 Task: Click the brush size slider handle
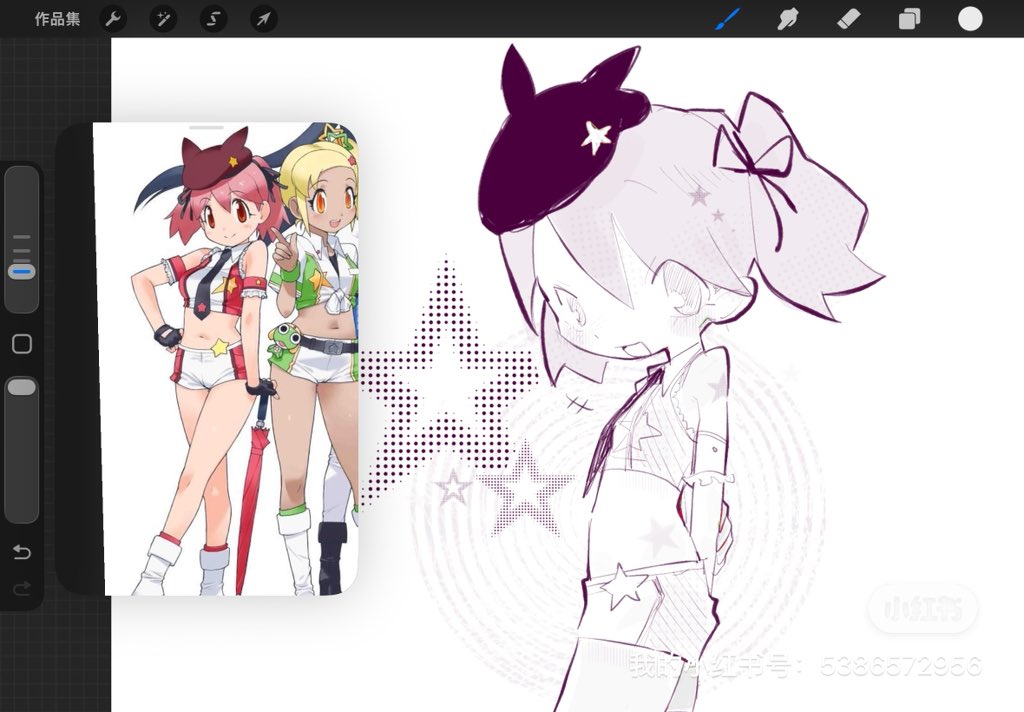[22, 271]
